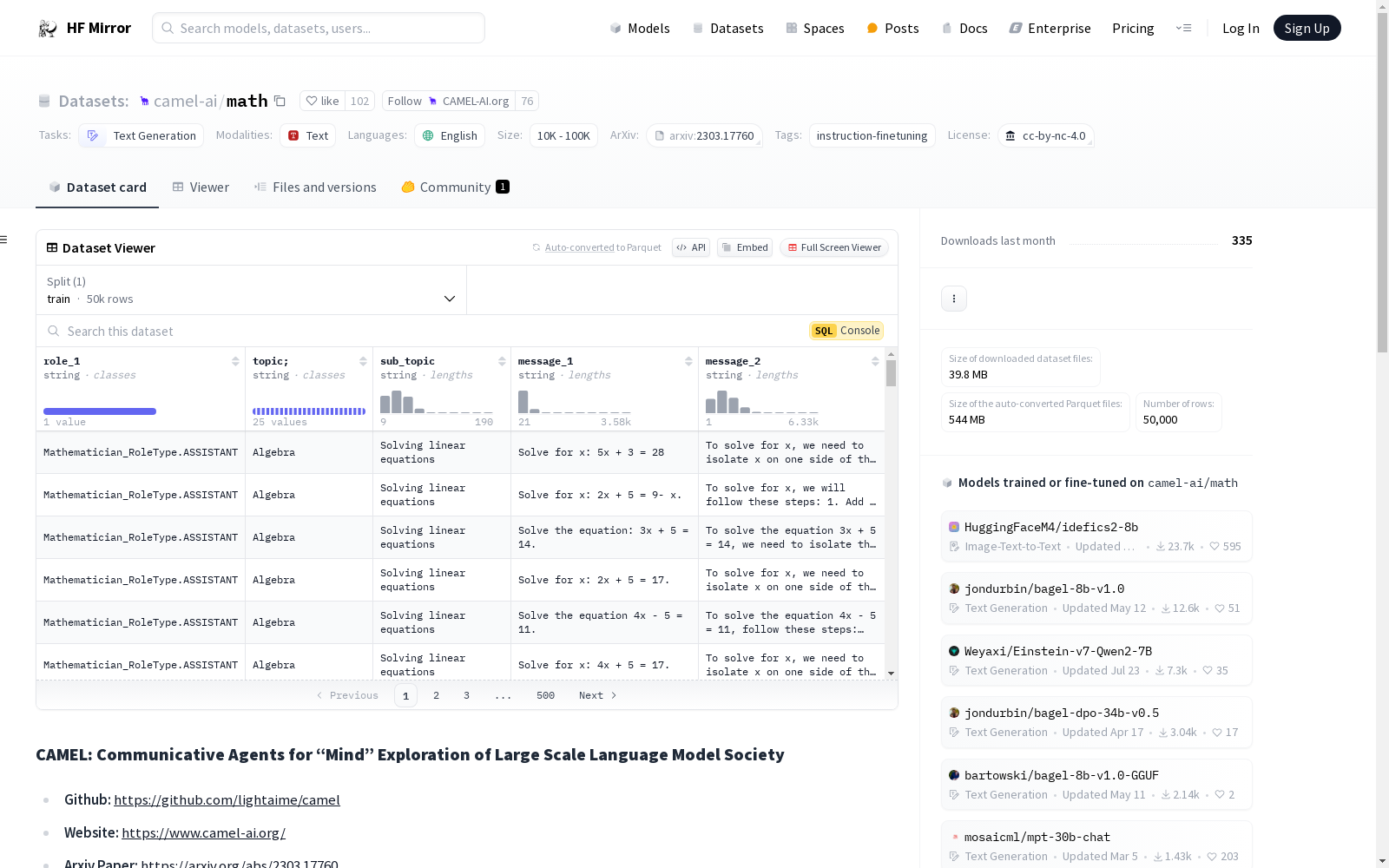Go to Datasets in the top navigation

pyautogui.click(x=727, y=28)
